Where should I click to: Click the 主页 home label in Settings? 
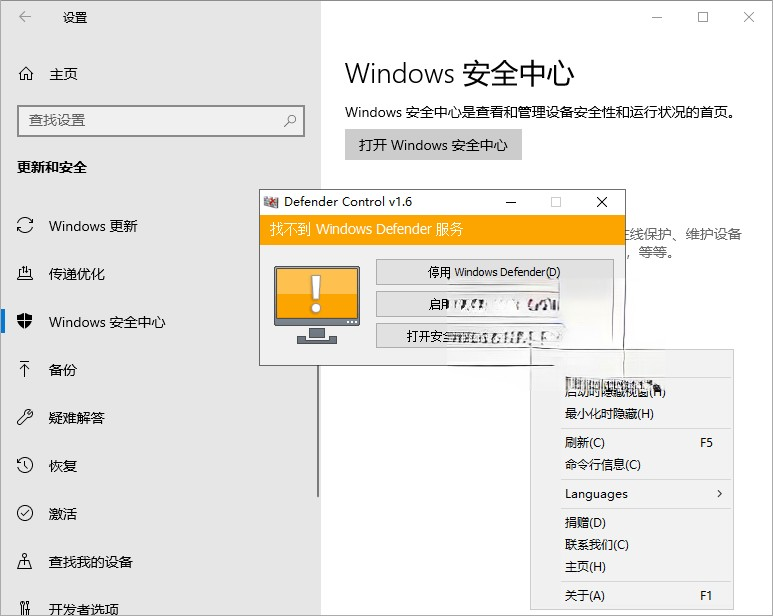pos(63,74)
